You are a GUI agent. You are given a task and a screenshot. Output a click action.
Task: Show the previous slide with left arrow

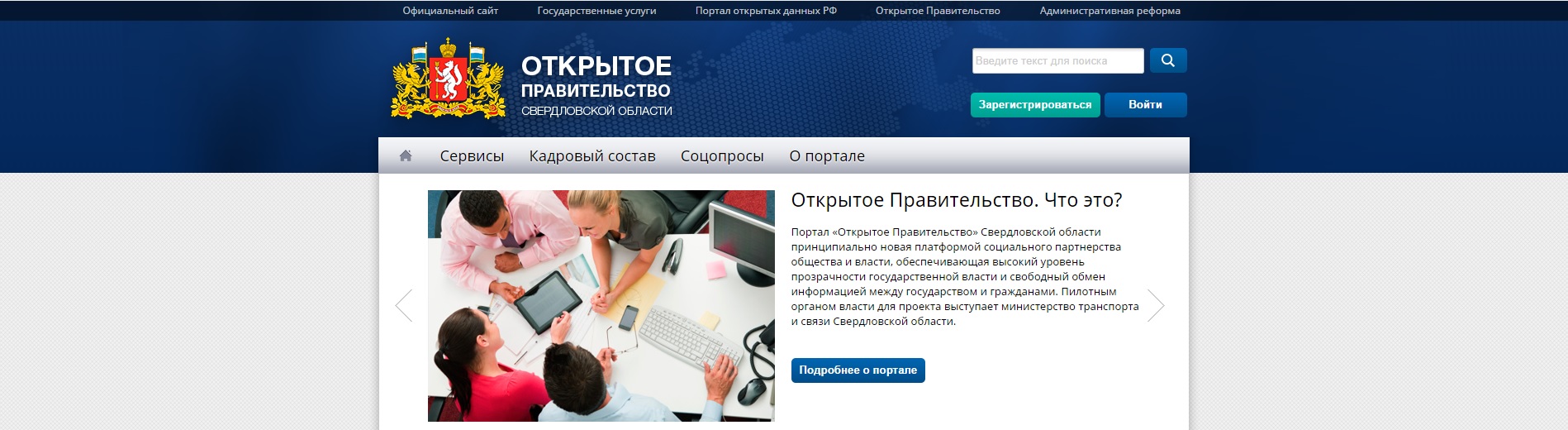404,305
